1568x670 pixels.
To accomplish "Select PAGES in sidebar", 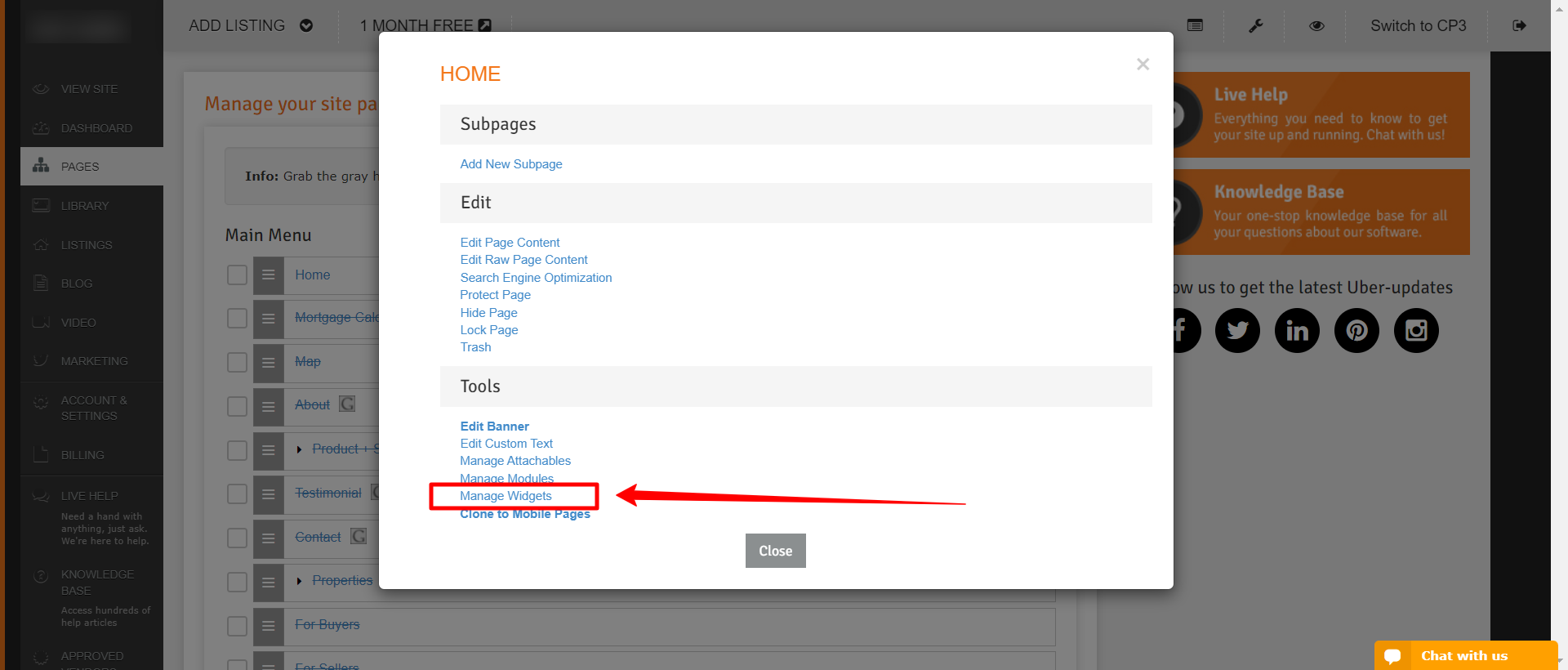I will tap(91, 167).
